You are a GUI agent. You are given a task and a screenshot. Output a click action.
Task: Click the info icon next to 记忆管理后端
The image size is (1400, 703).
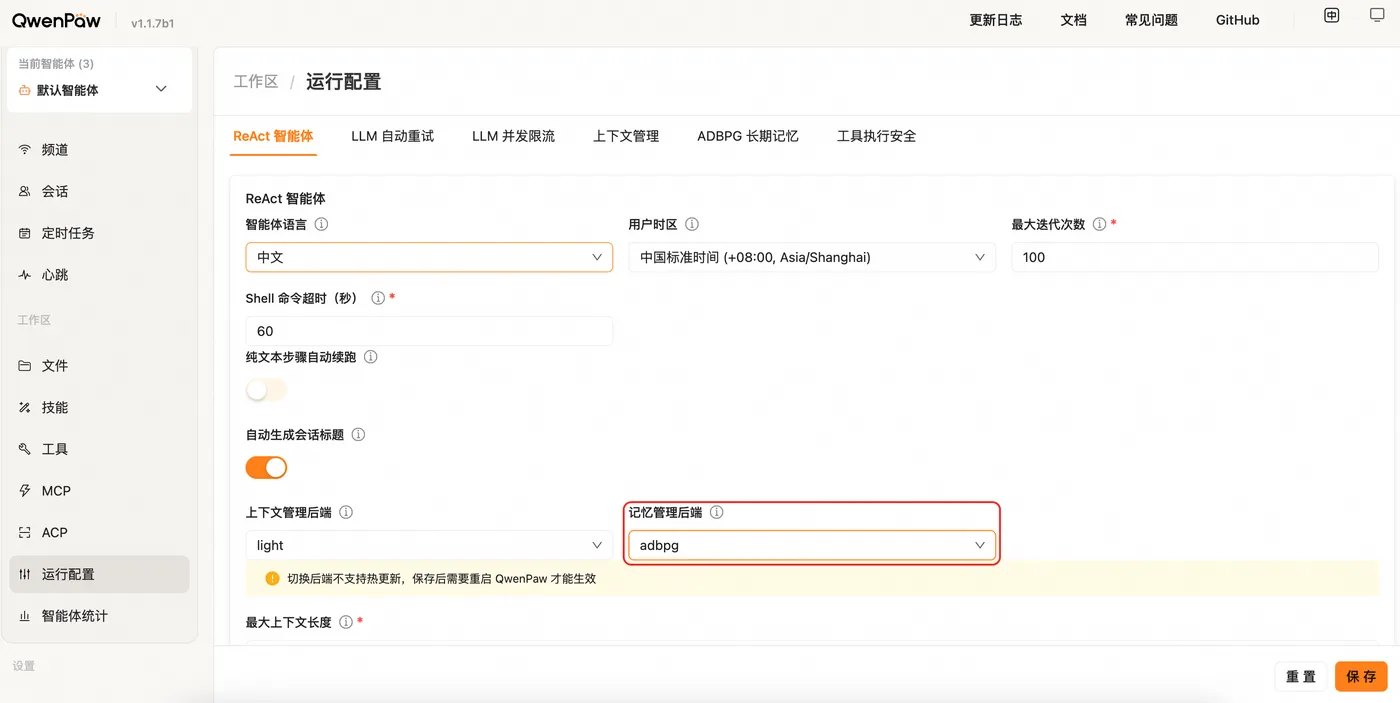tap(716, 512)
